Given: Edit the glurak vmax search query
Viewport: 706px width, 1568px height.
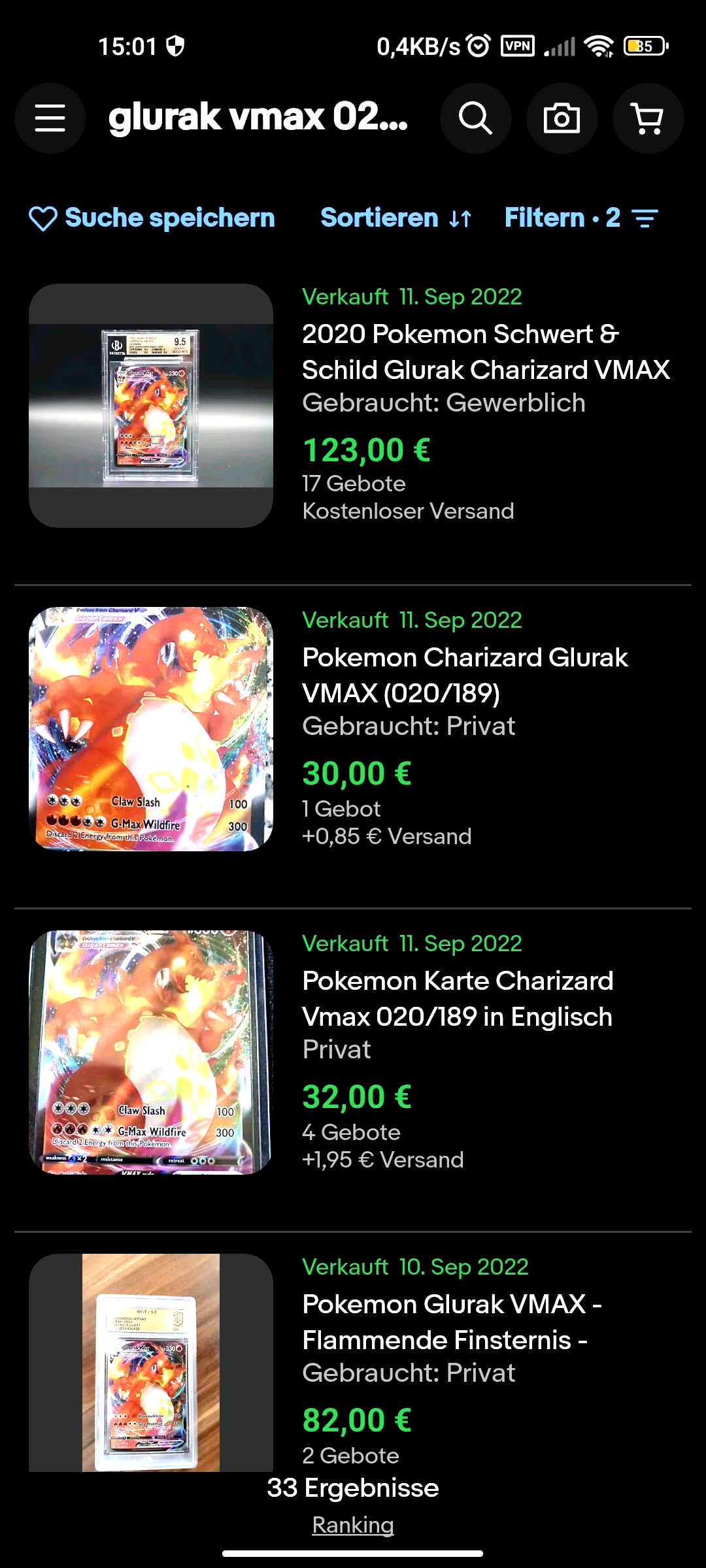Looking at the screenshot, I should click(x=258, y=118).
